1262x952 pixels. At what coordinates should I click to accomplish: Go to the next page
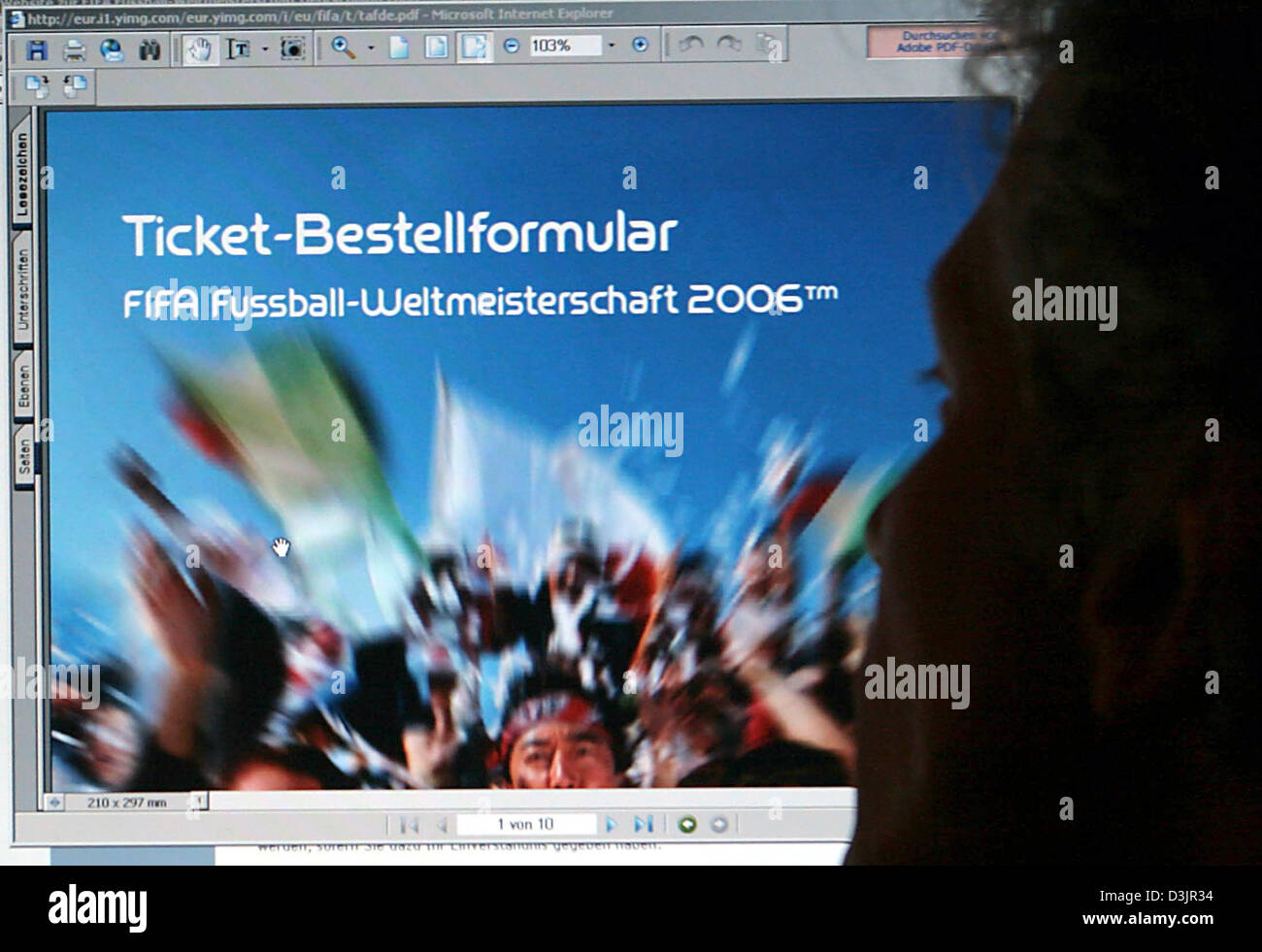click(611, 825)
